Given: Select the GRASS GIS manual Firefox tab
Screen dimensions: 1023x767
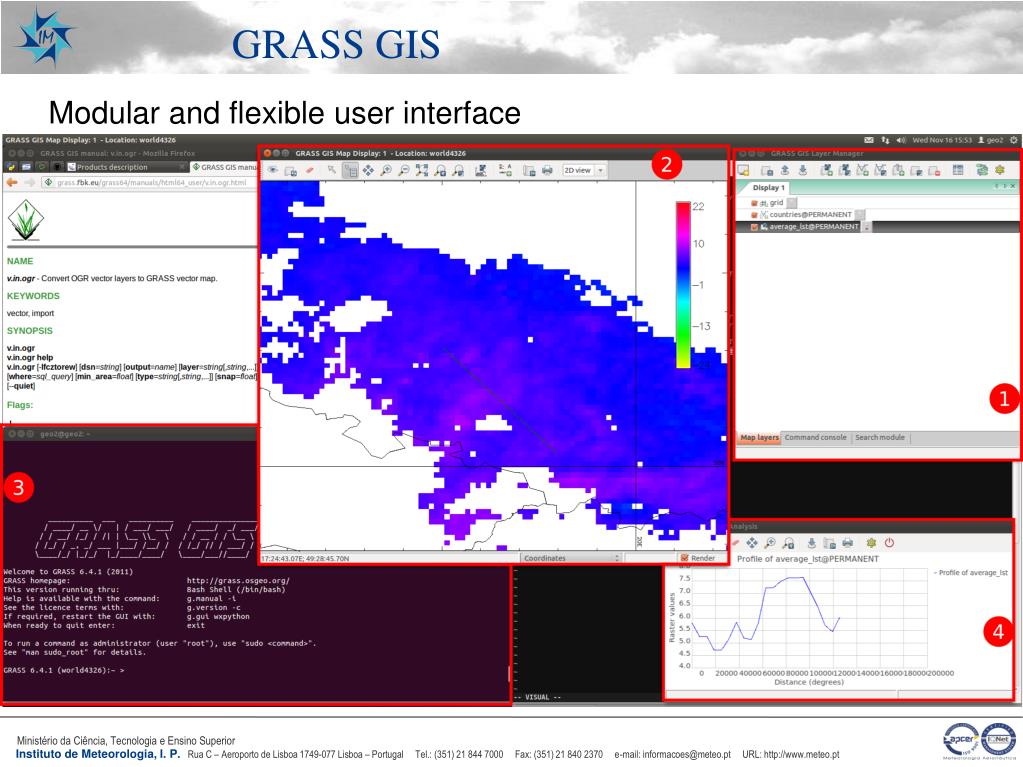Looking at the screenshot, I should (224, 168).
